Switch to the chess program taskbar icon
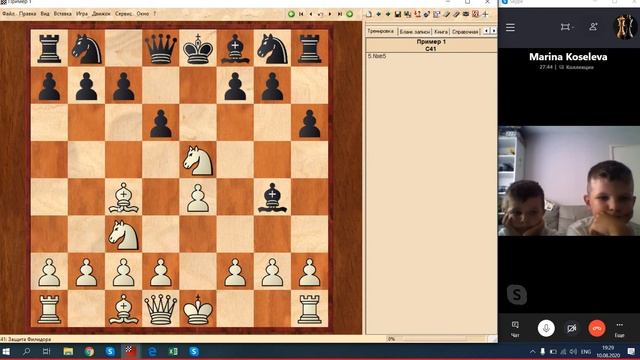The height and width of the screenshot is (360, 640). (131, 351)
